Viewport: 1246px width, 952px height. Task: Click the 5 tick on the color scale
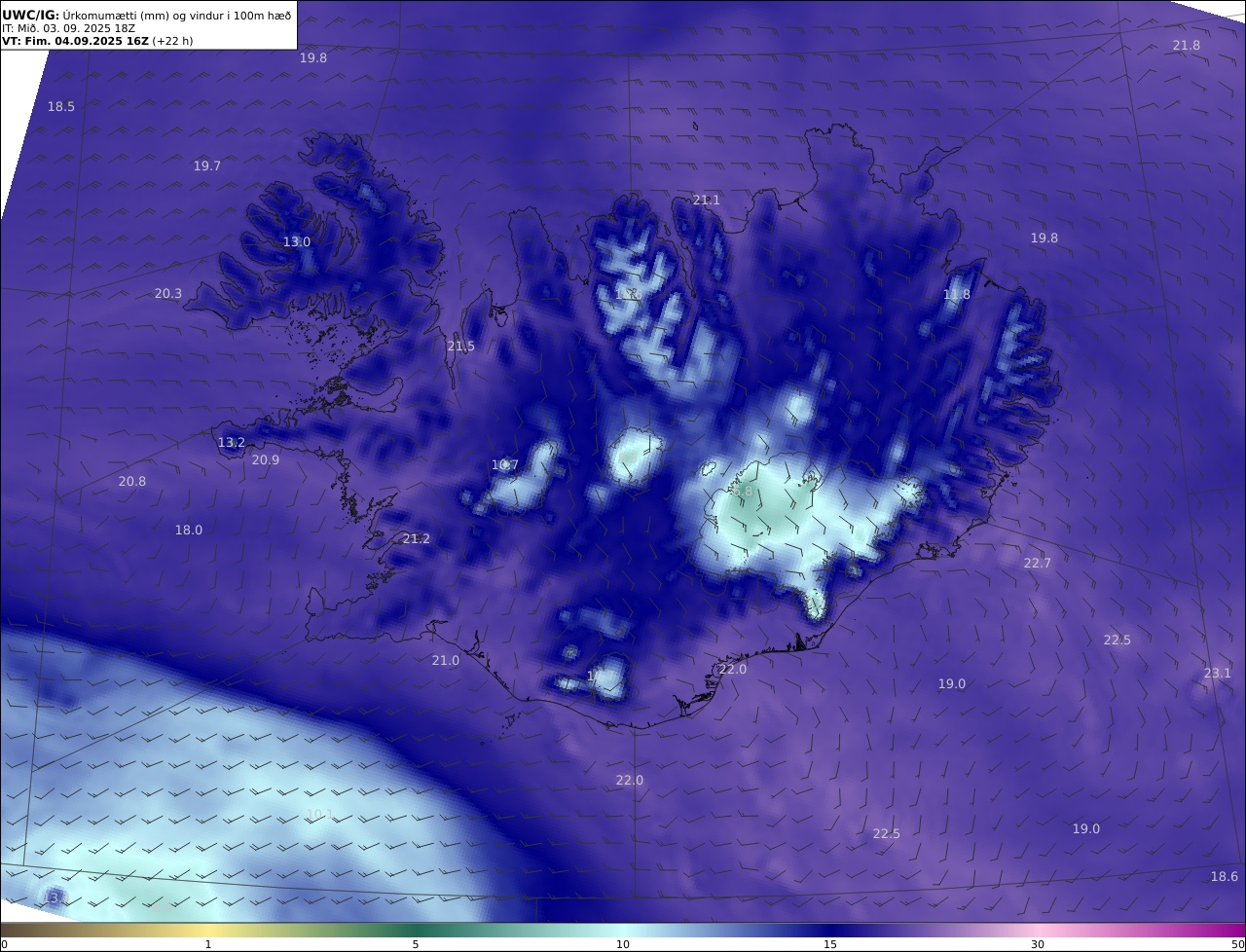click(416, 944)
